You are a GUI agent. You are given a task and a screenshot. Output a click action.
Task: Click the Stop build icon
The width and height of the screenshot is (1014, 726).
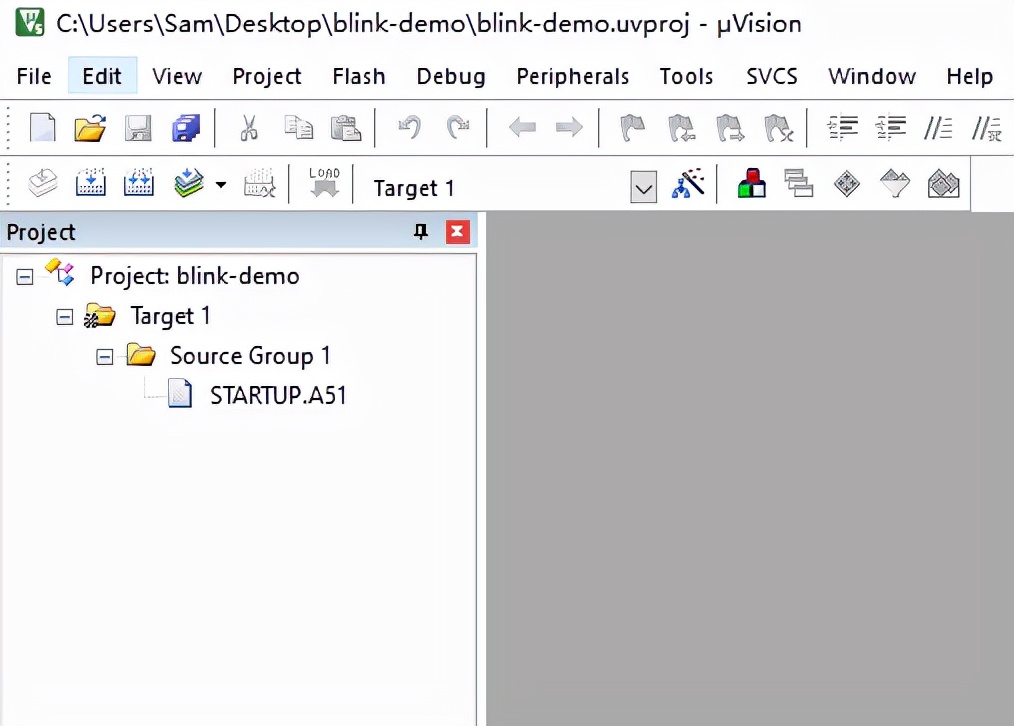[x=259, y=183]
